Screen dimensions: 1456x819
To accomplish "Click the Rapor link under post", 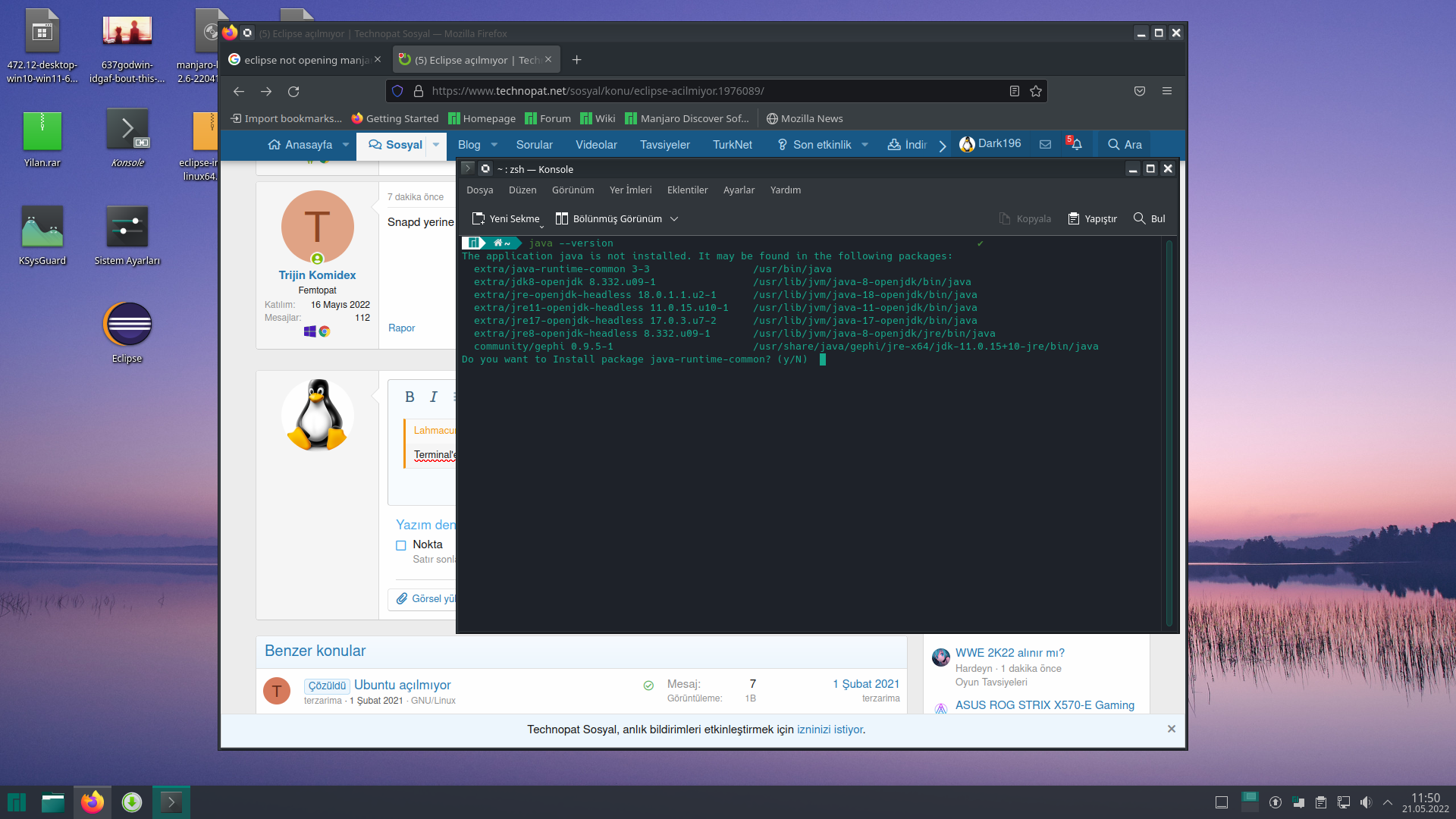I will [401, 328].
